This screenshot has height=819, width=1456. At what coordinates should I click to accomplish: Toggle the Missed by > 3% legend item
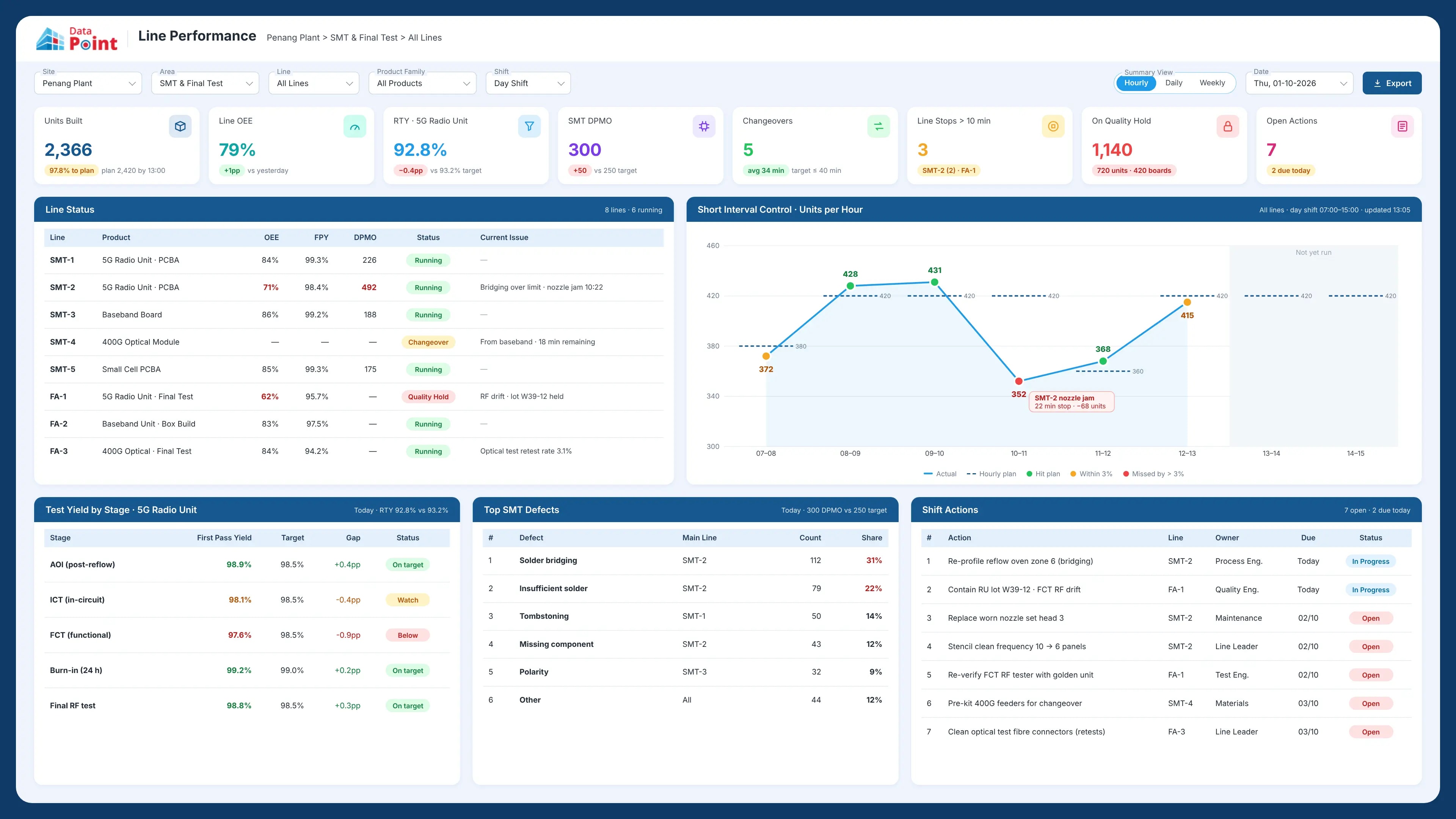[x=1153, y=474]
